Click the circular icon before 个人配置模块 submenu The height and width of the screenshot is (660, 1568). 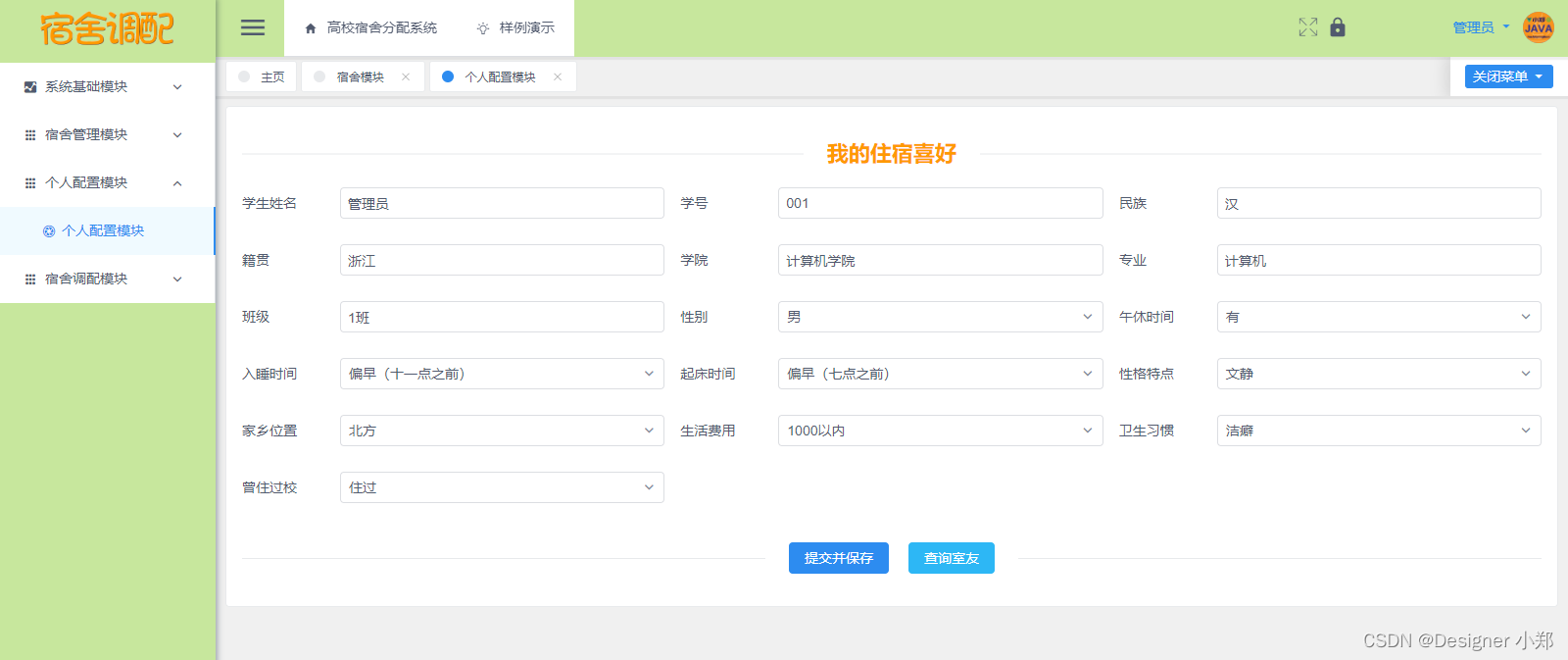[49, 231]
